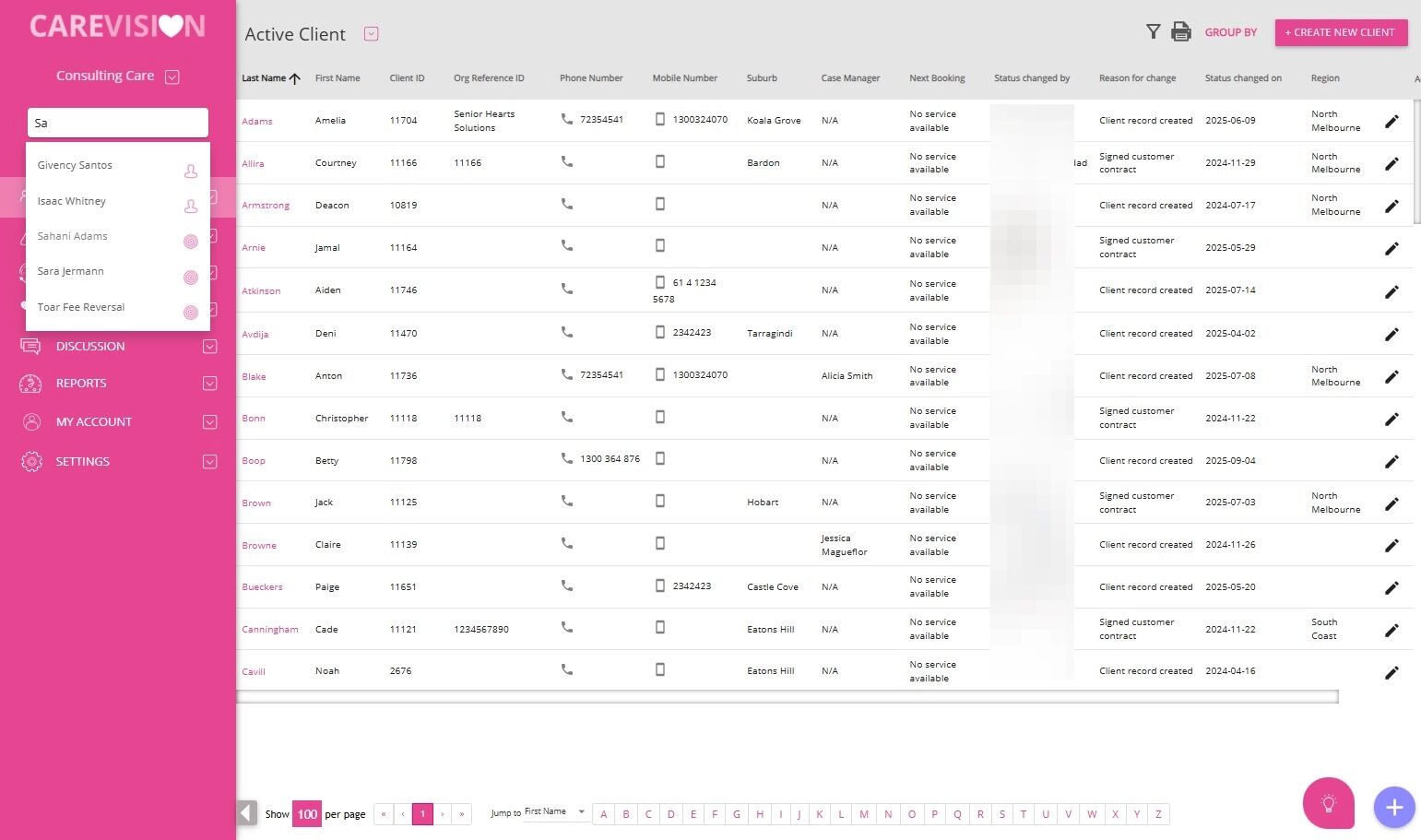Edit Cavill Noah record pencil icon
Viewport: 1421px width, 840px height.
[1392, 672]
